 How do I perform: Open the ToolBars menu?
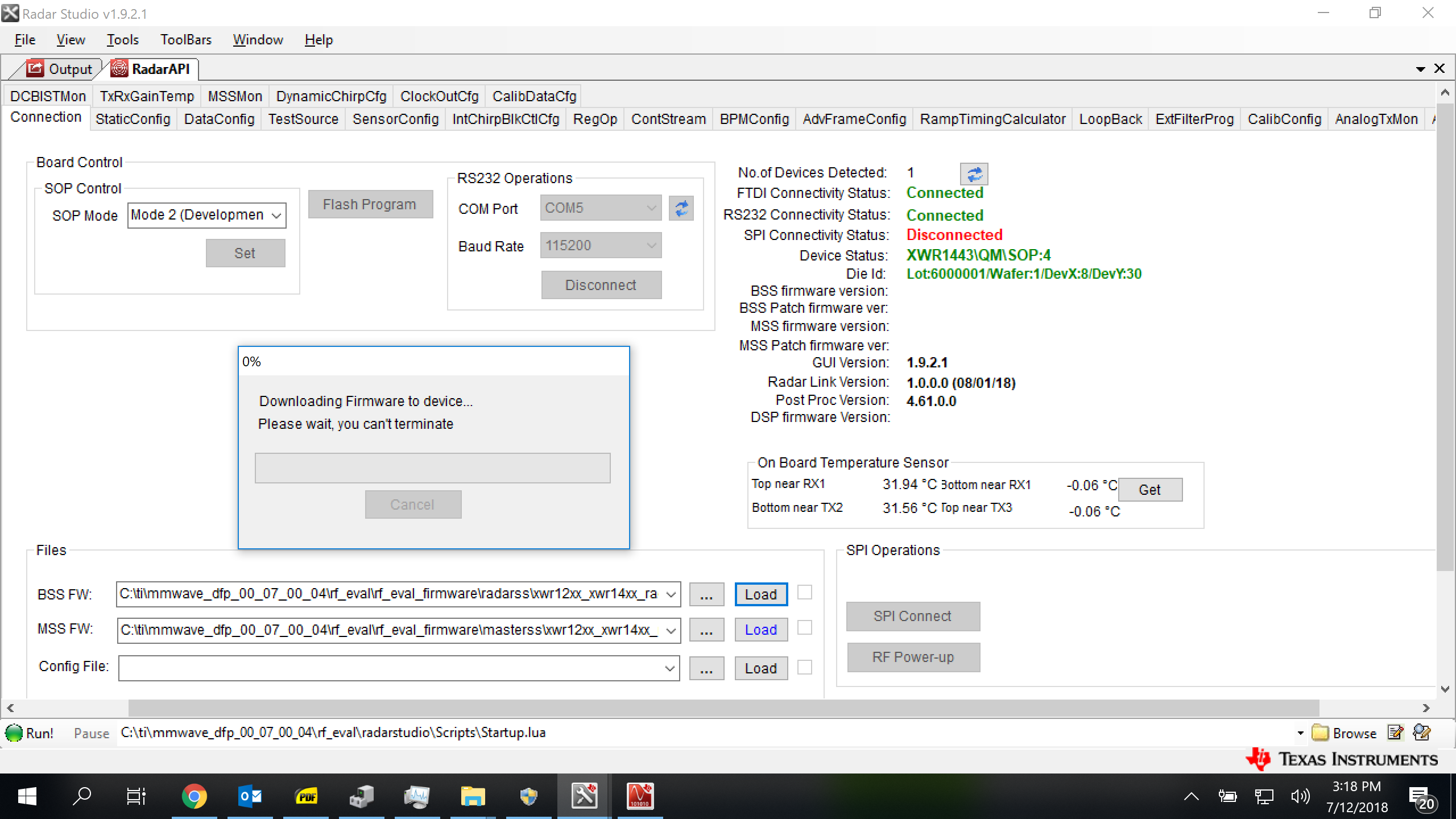(186, 40)
